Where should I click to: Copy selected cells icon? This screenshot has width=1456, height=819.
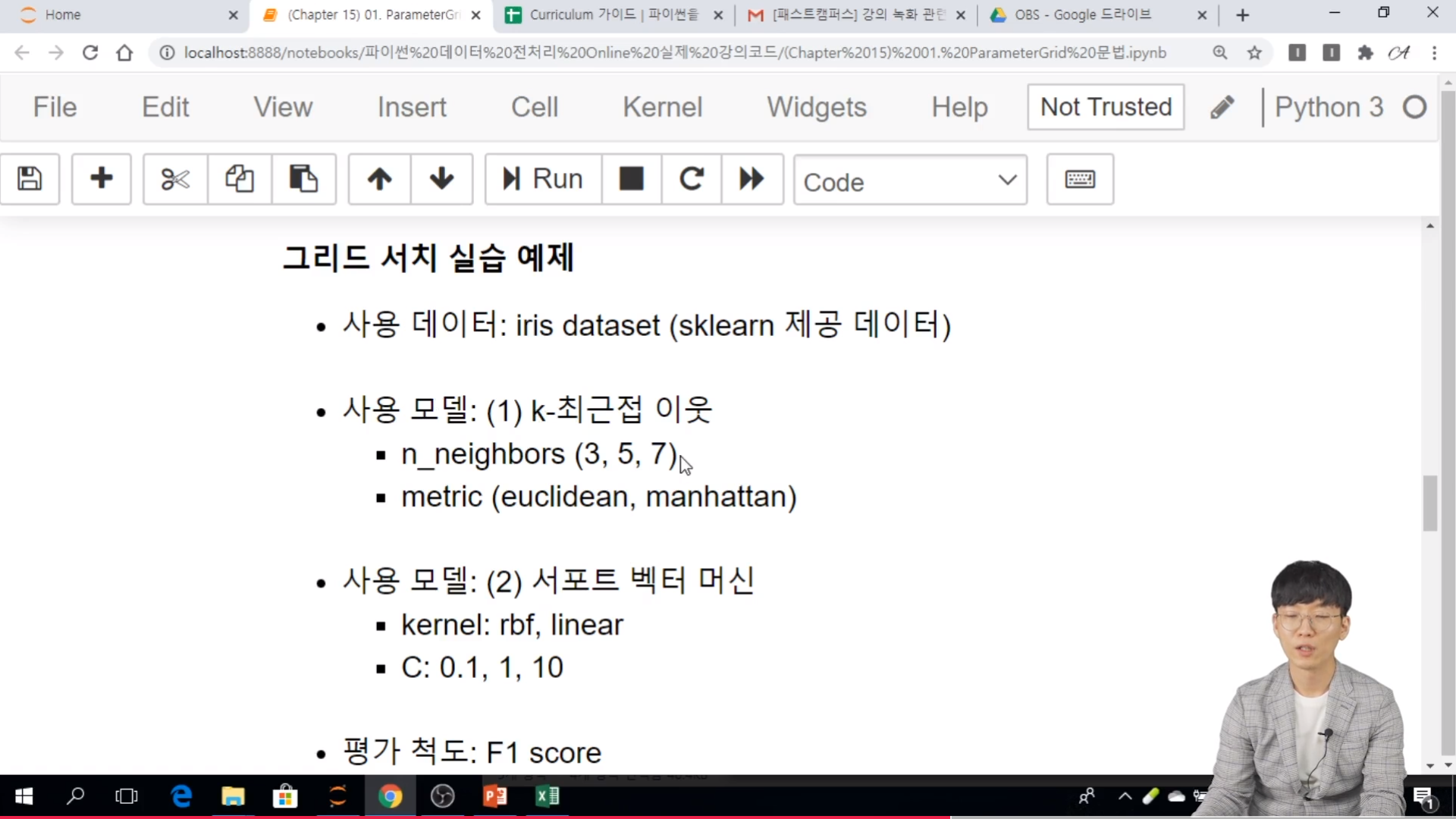[x=239, y=180]
